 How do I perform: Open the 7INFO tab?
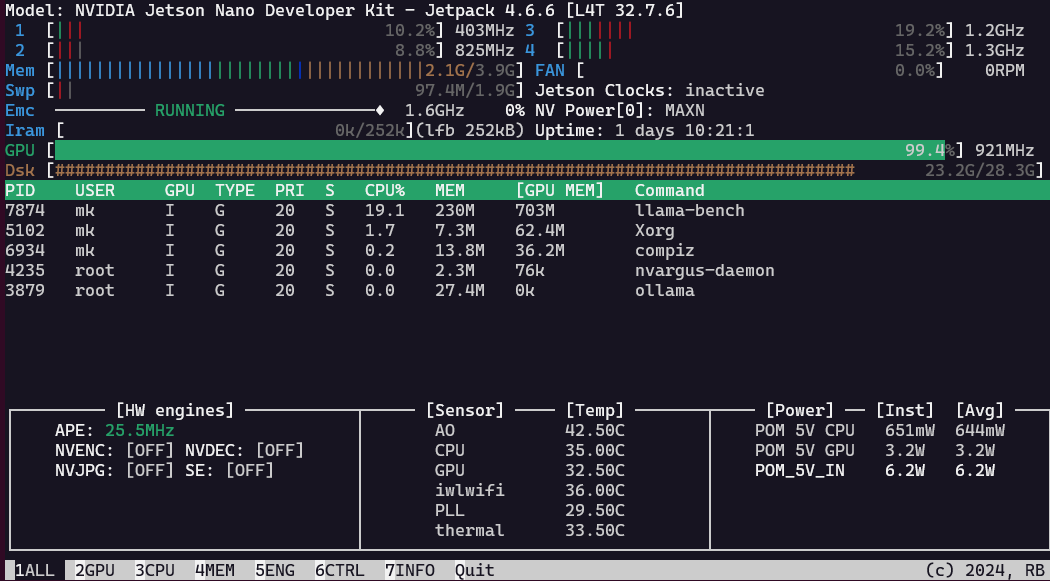click(x=410, y=570)
